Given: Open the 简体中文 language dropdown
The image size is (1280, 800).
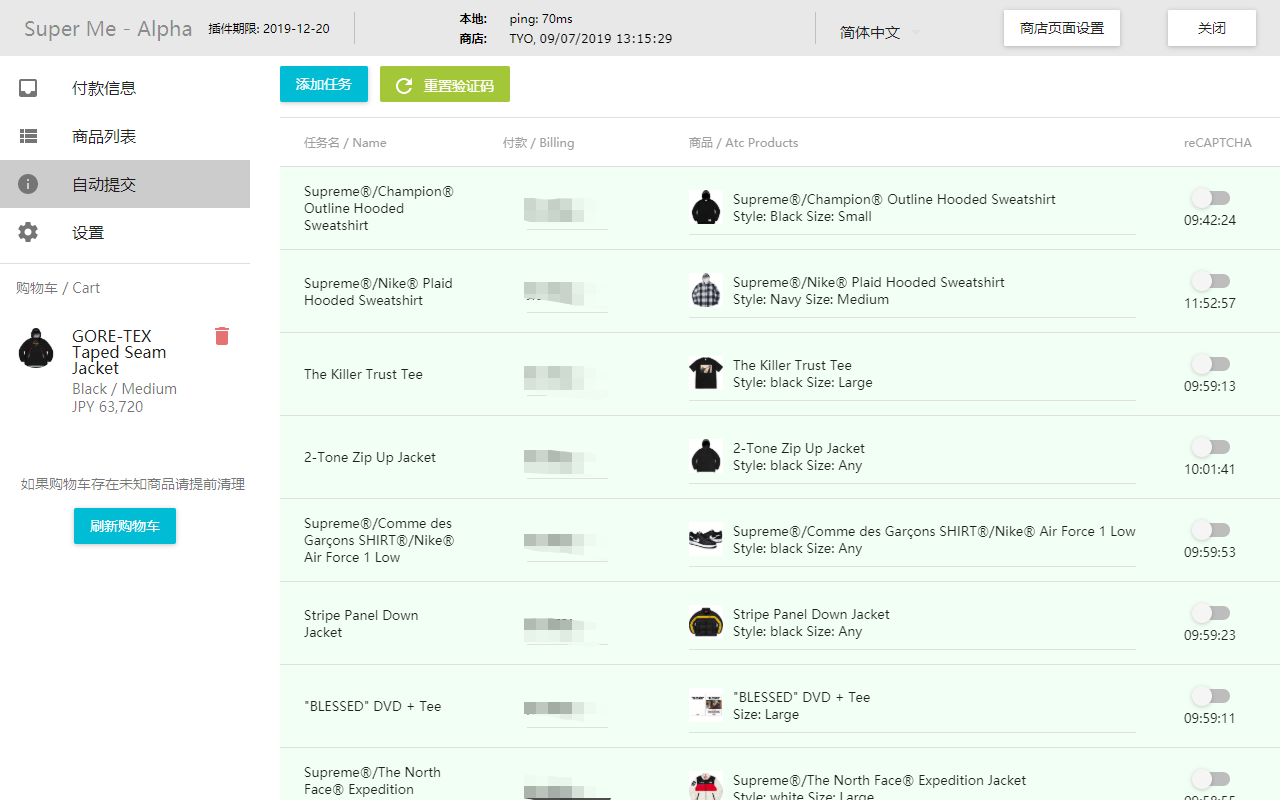Looking at the screenshot, I should (880, 32).
